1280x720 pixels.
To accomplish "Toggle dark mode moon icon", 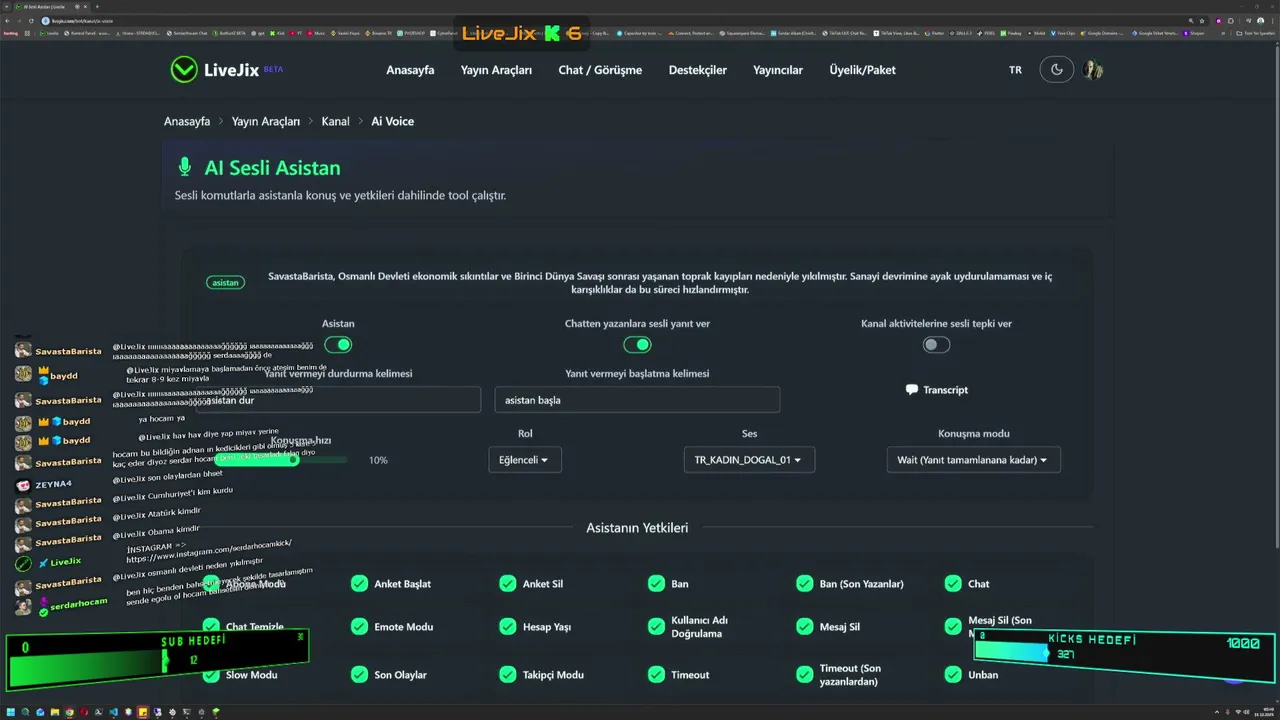I will pos(1057,70).
